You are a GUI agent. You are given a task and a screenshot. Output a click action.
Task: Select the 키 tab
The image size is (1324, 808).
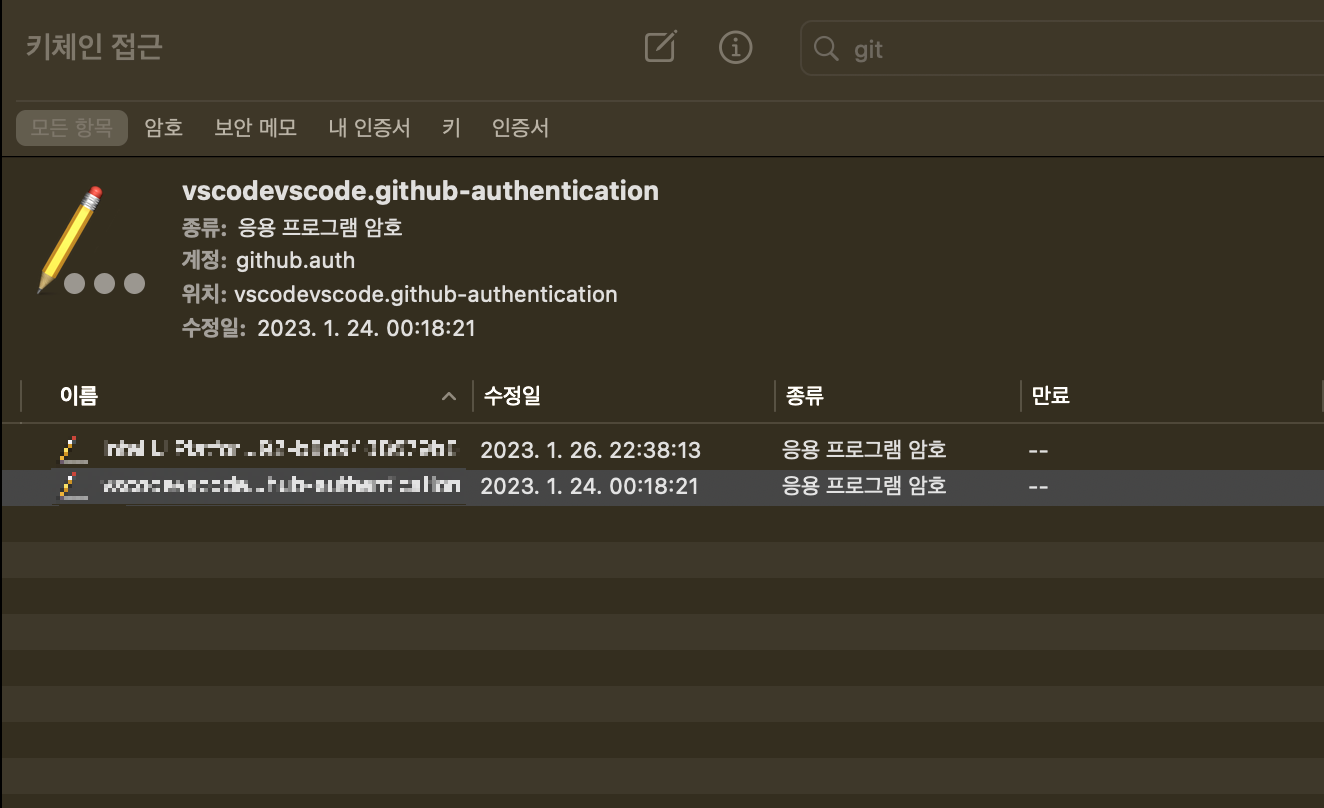pyautogui.click(x=451, y=128)
